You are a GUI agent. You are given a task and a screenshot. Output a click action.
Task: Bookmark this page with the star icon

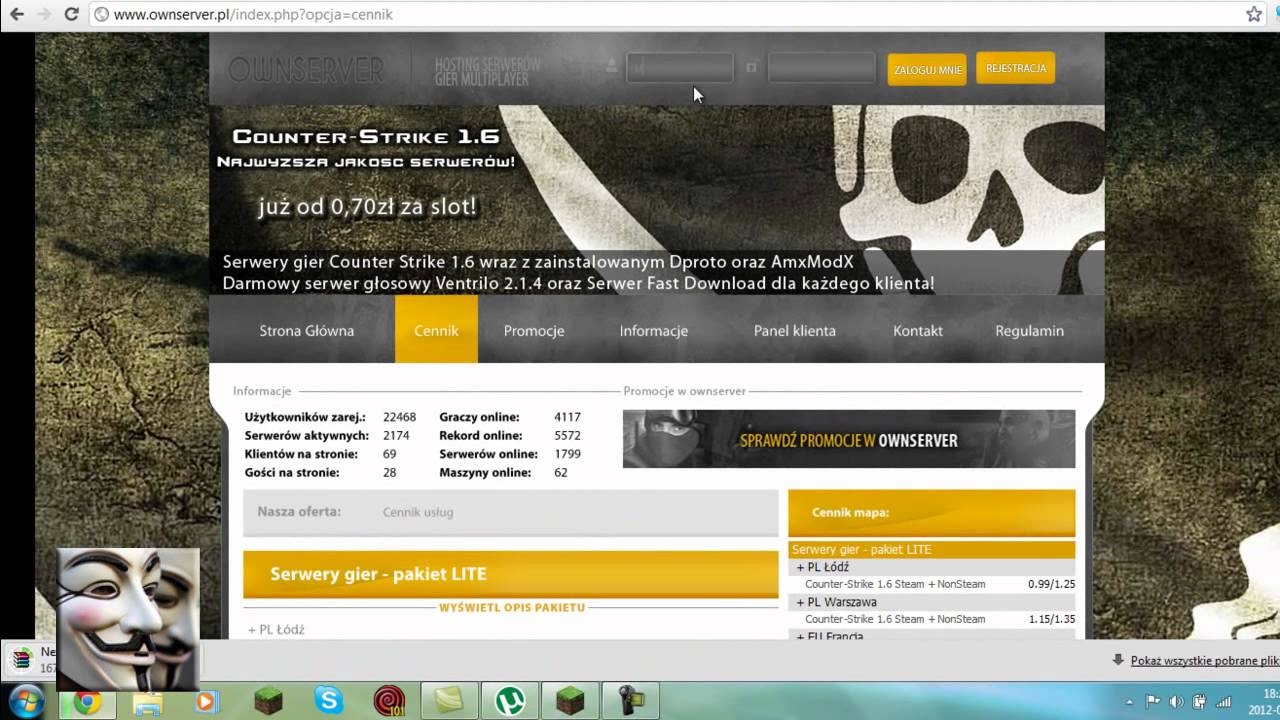point(1254,14)
